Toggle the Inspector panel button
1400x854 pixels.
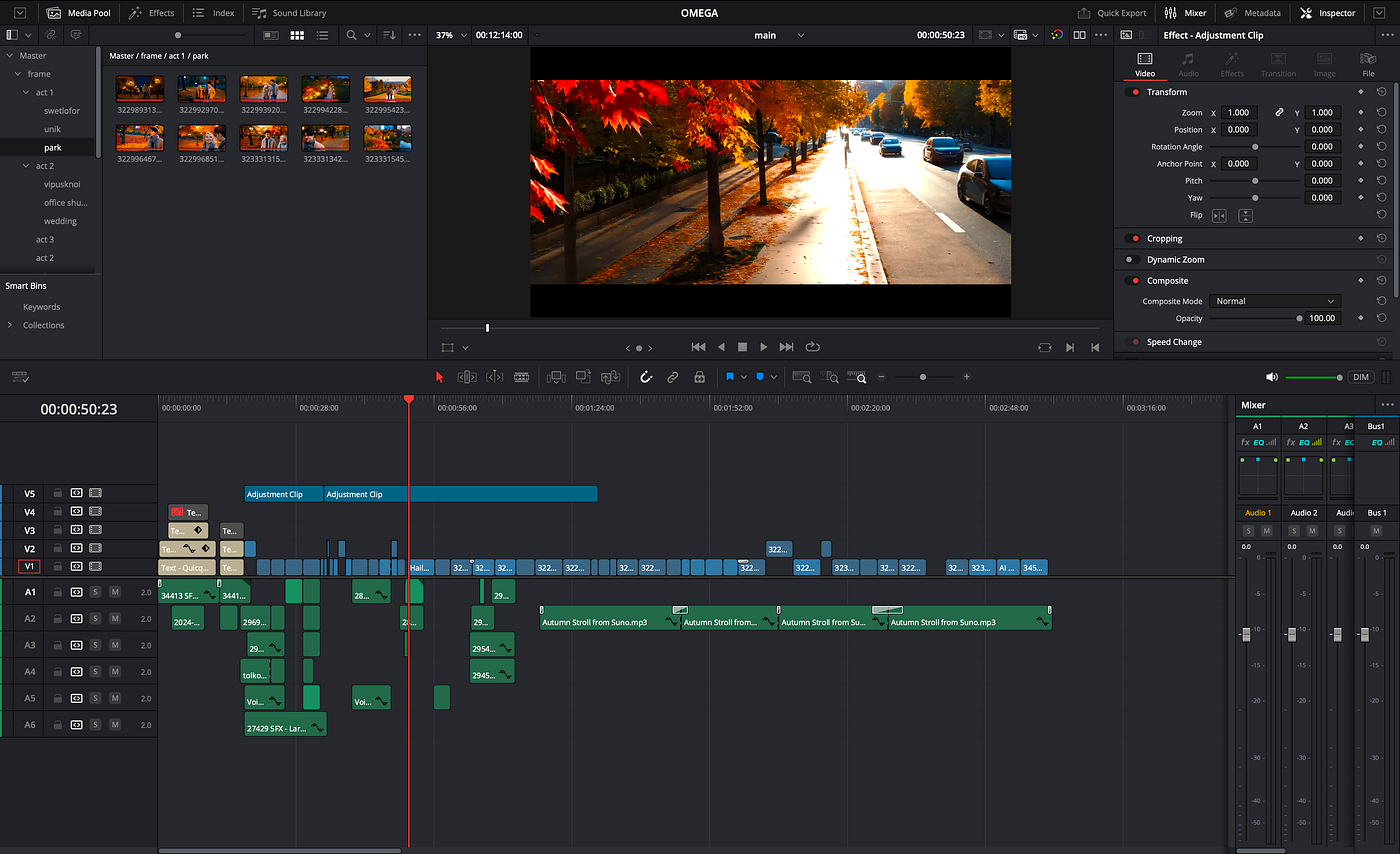pos(1328,13)
